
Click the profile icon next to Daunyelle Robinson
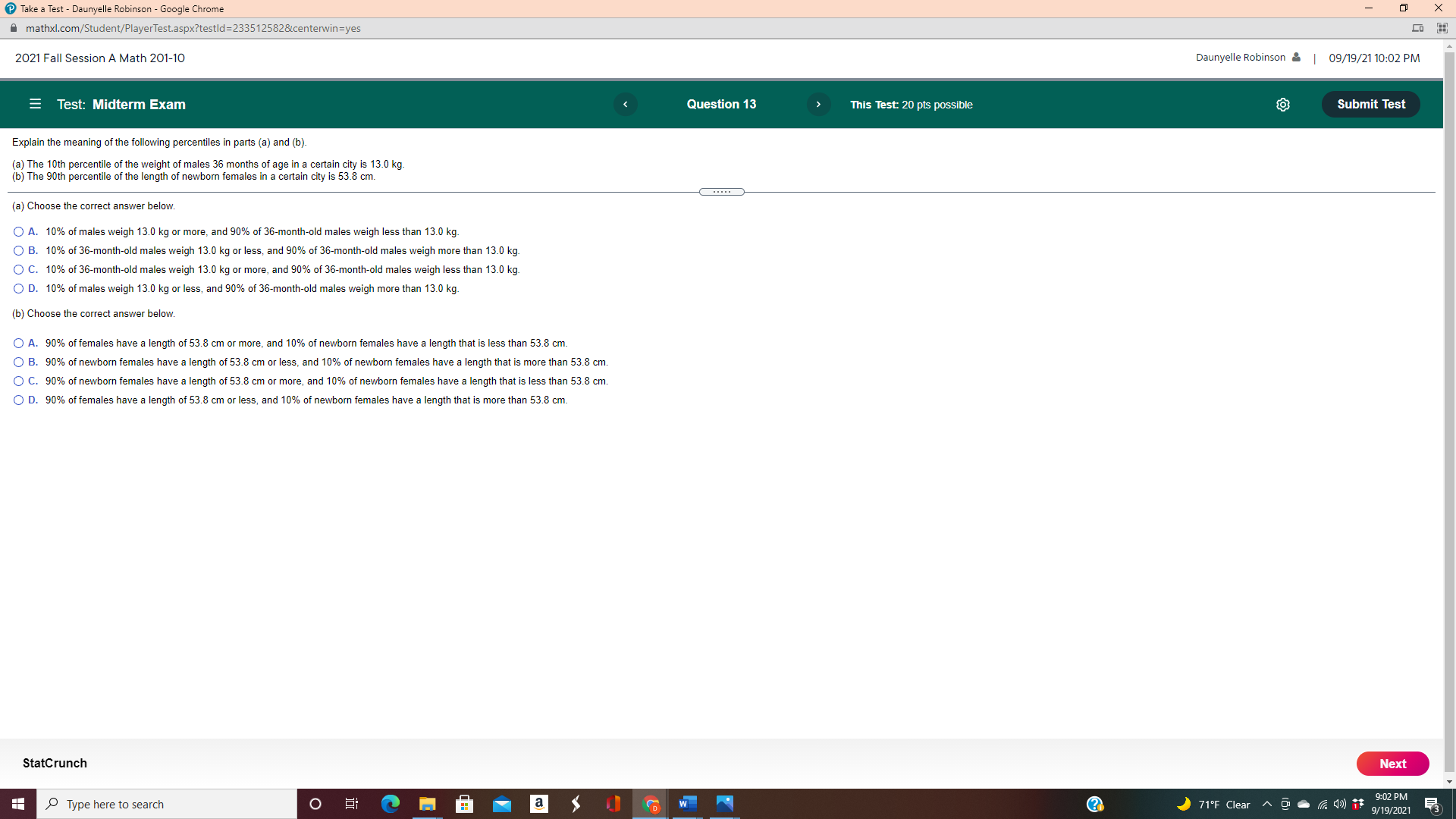point(1296,57)
